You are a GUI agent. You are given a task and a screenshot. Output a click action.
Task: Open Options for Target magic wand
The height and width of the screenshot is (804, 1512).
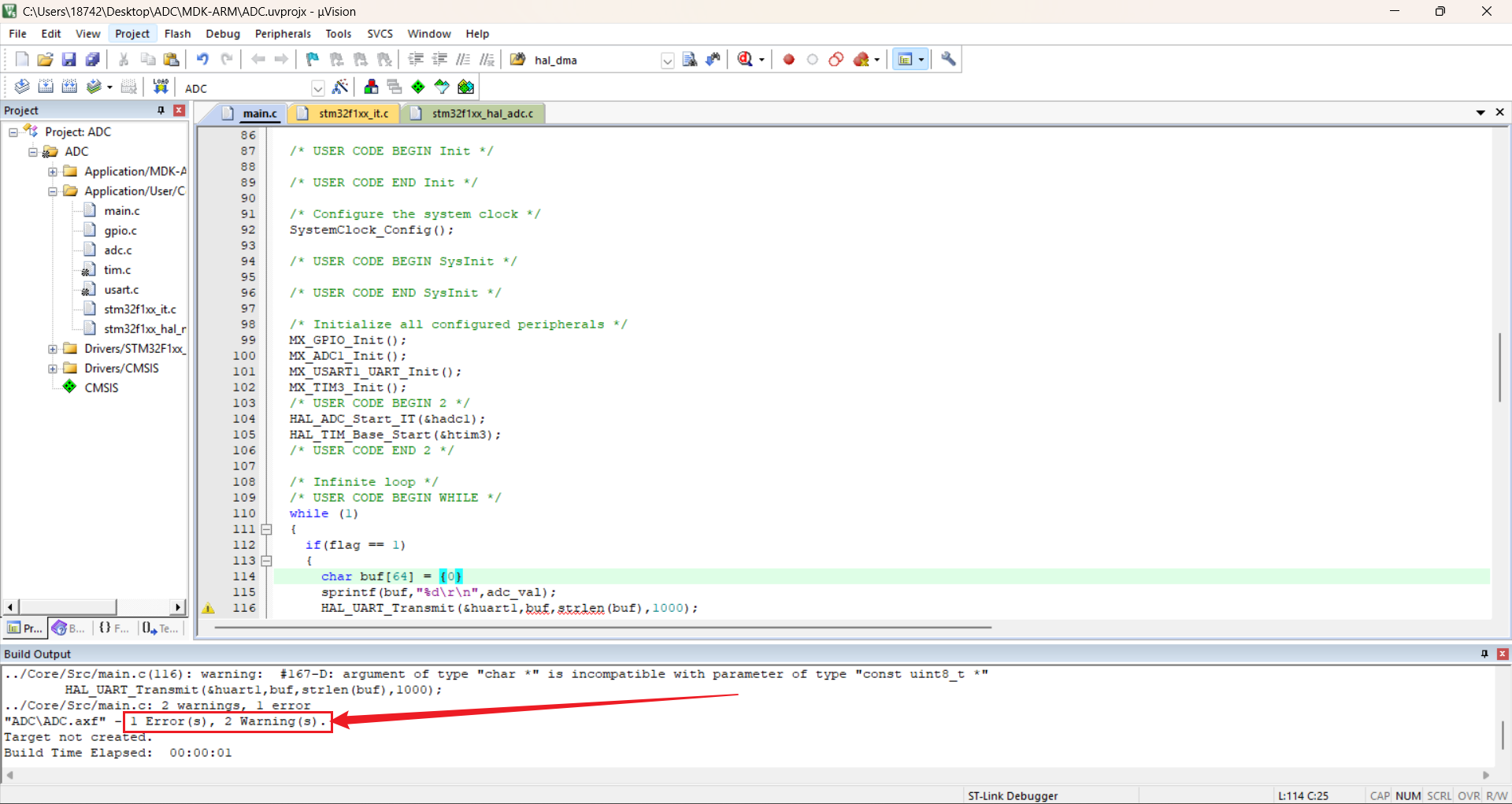tap(340, 87)
